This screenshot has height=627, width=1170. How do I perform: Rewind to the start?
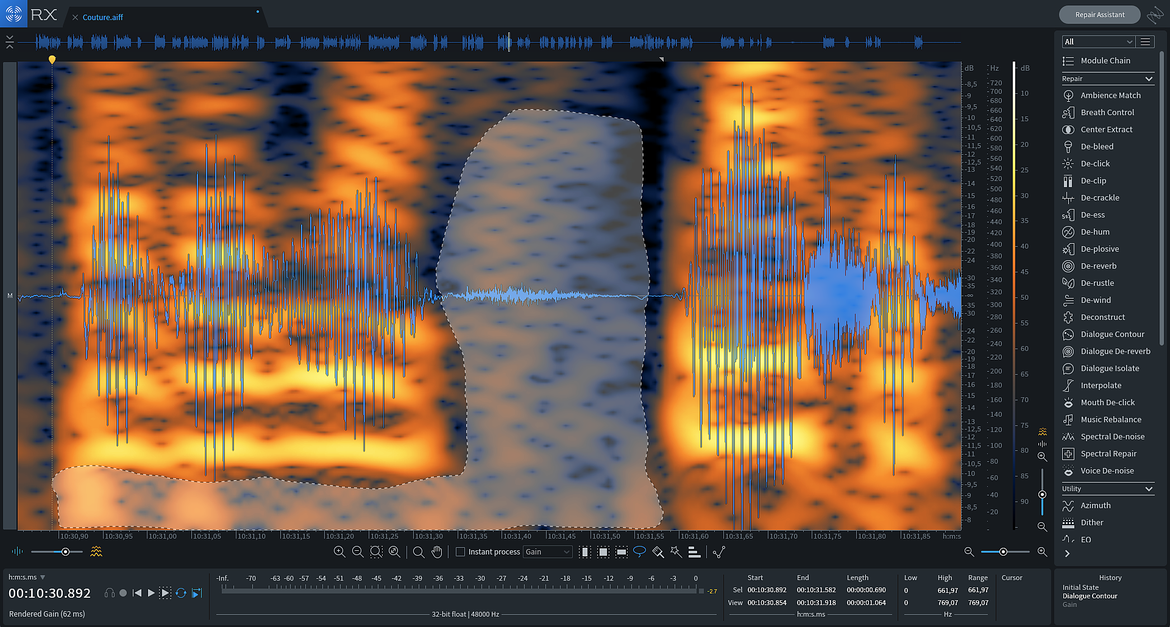[x=137, y=593]
